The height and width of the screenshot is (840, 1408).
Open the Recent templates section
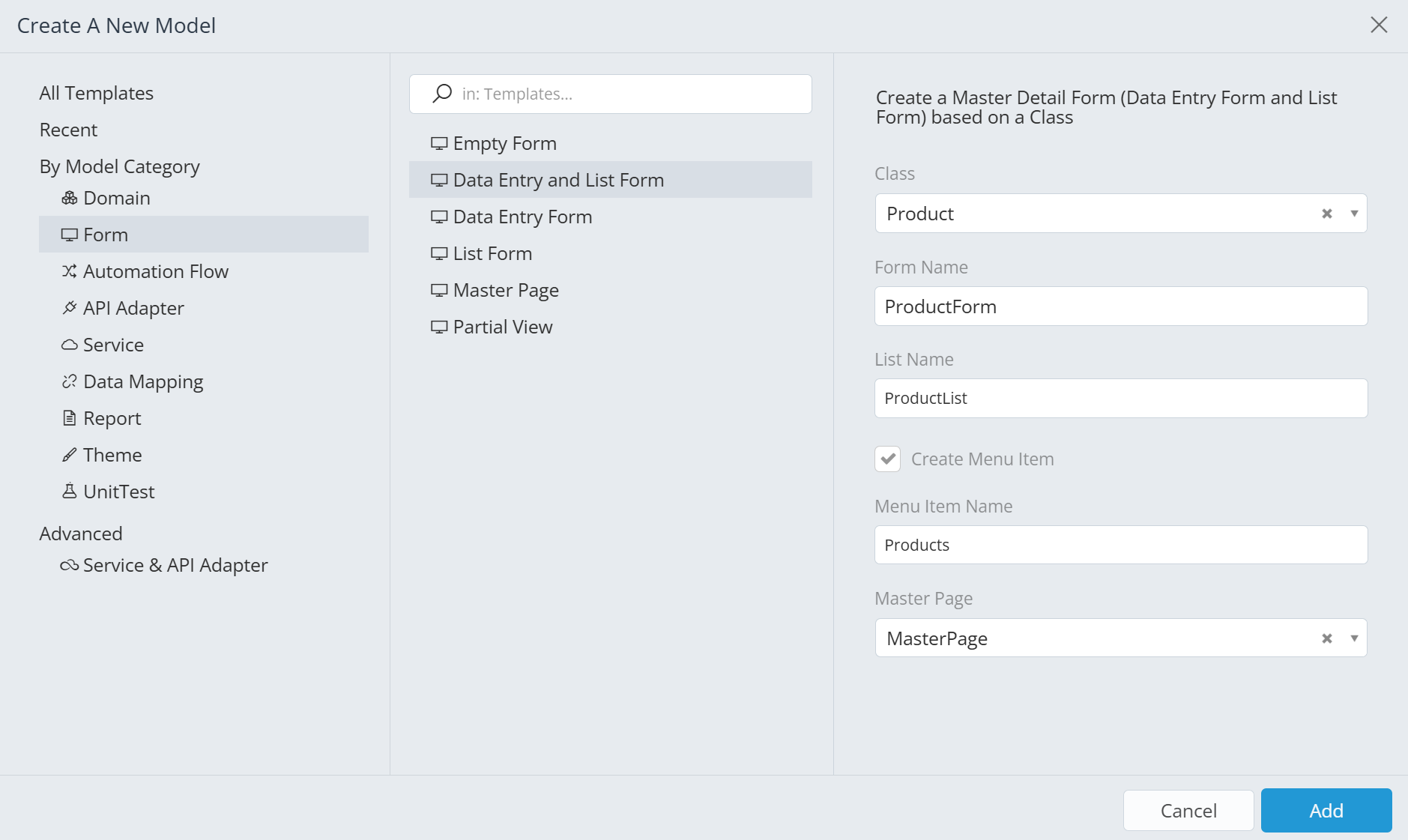tap(68, 129)
